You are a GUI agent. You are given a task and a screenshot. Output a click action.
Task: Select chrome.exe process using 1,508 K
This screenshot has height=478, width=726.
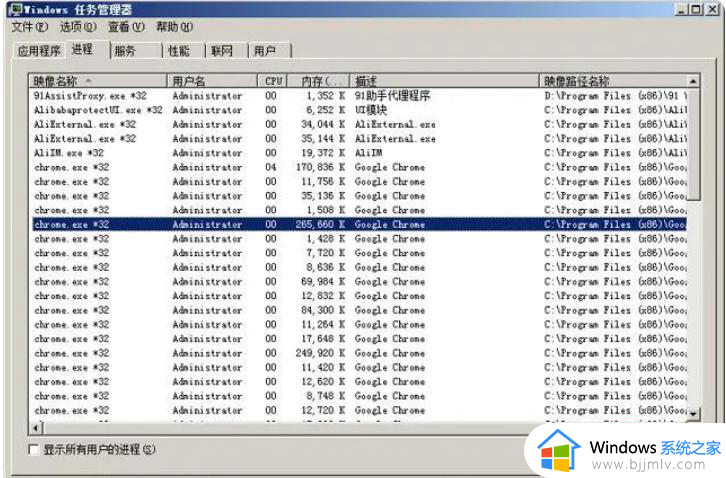click(x=359, y=210)
